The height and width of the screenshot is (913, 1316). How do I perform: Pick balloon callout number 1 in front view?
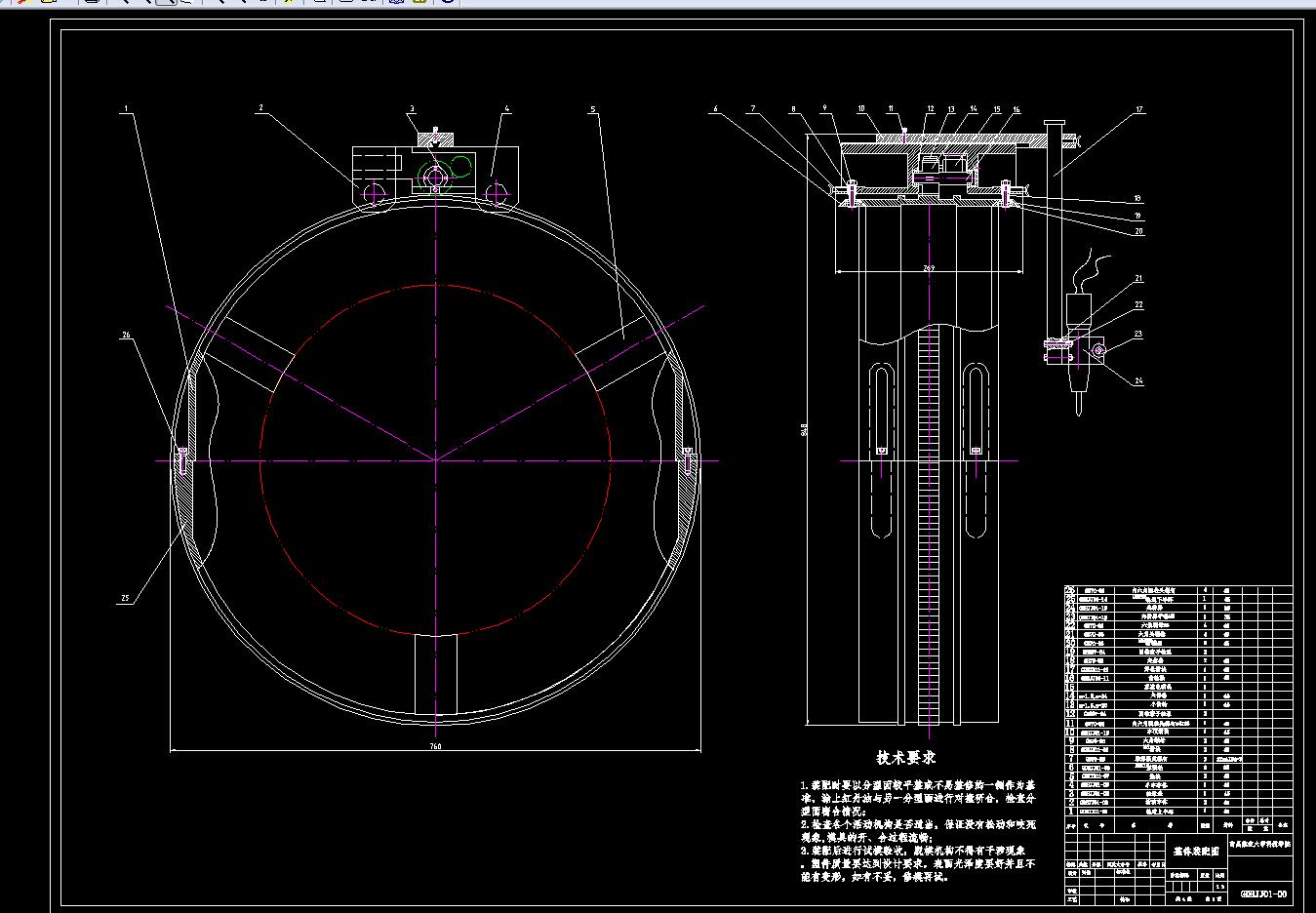[126, 108]
